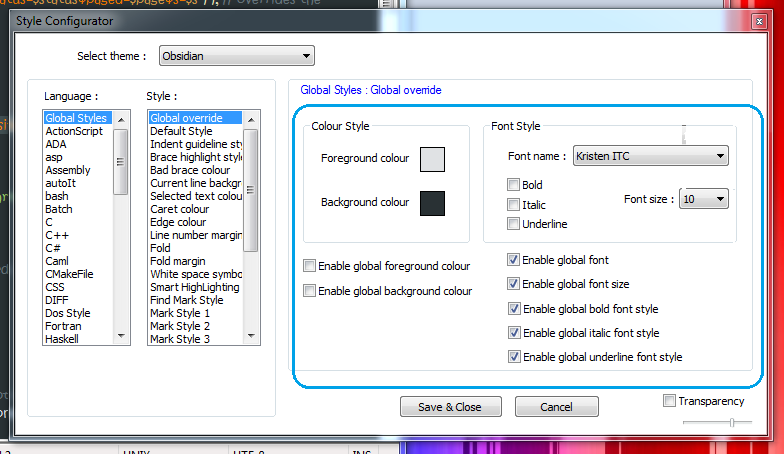This screenshot has height=454, width=784.
Task: Click the Background colour swatch
Action: coord(432,203)
